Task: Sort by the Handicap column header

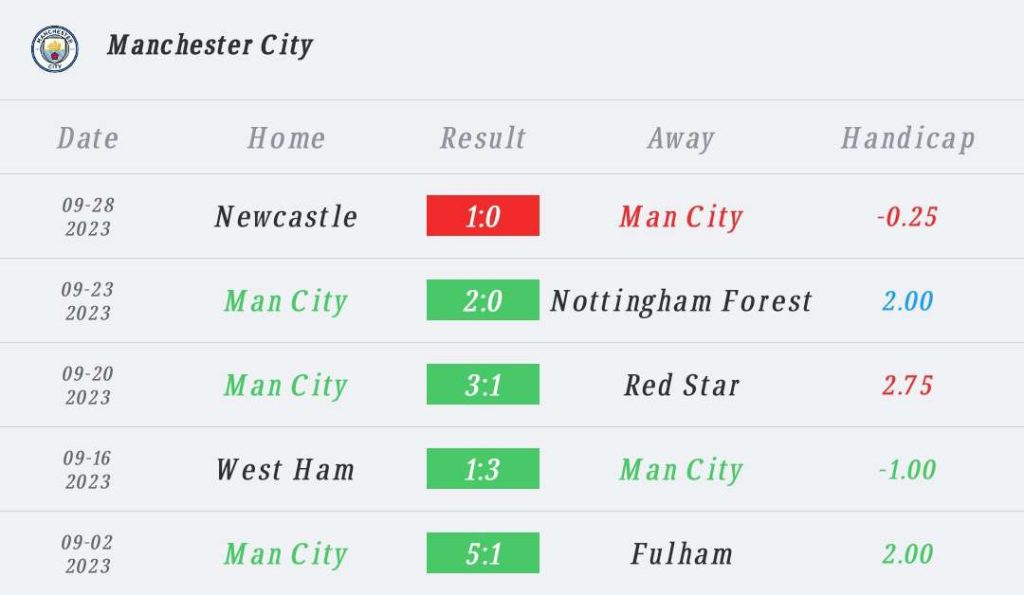Action: point(907,138)
